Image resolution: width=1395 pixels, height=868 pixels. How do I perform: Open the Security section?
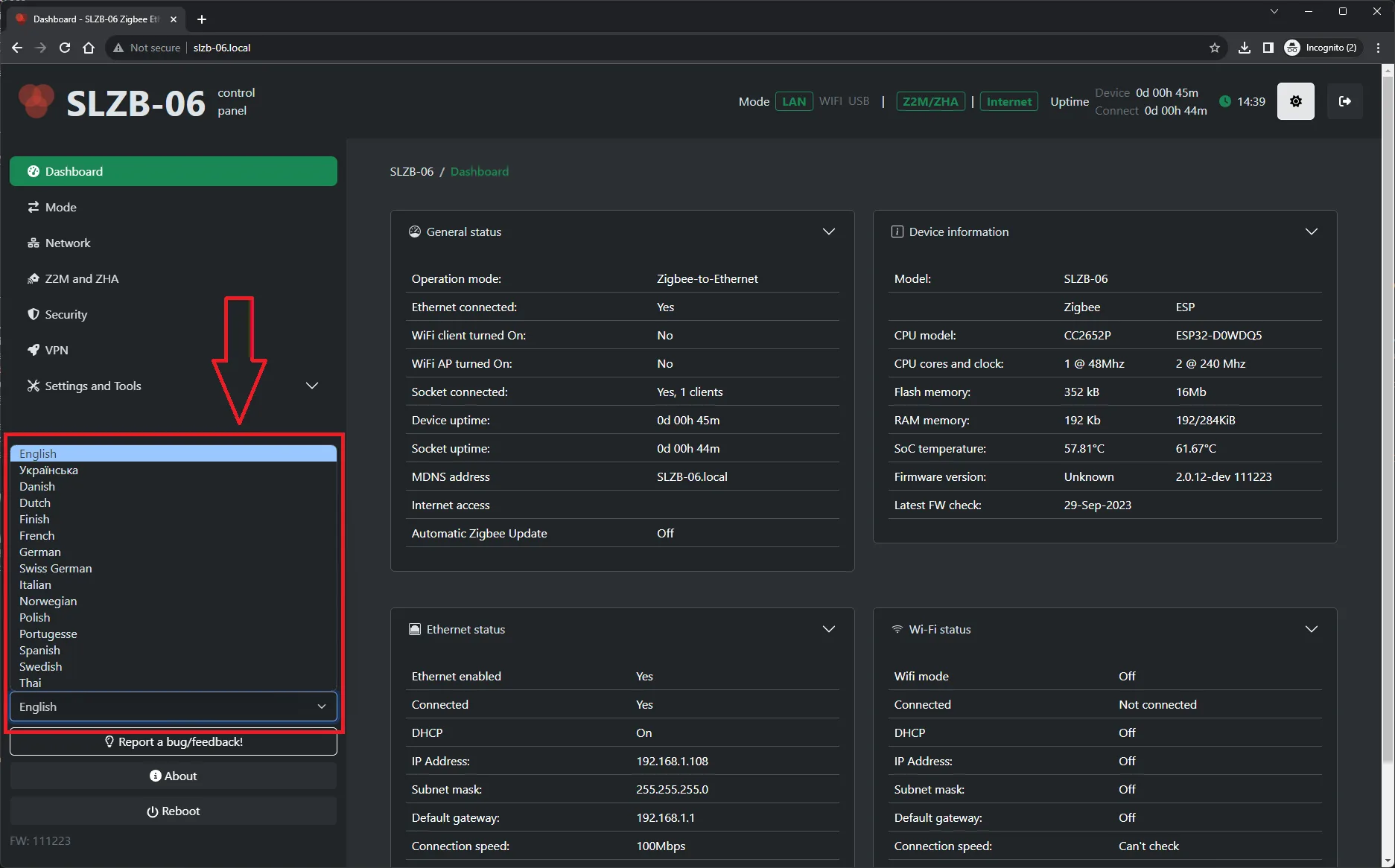pos(66,314)
